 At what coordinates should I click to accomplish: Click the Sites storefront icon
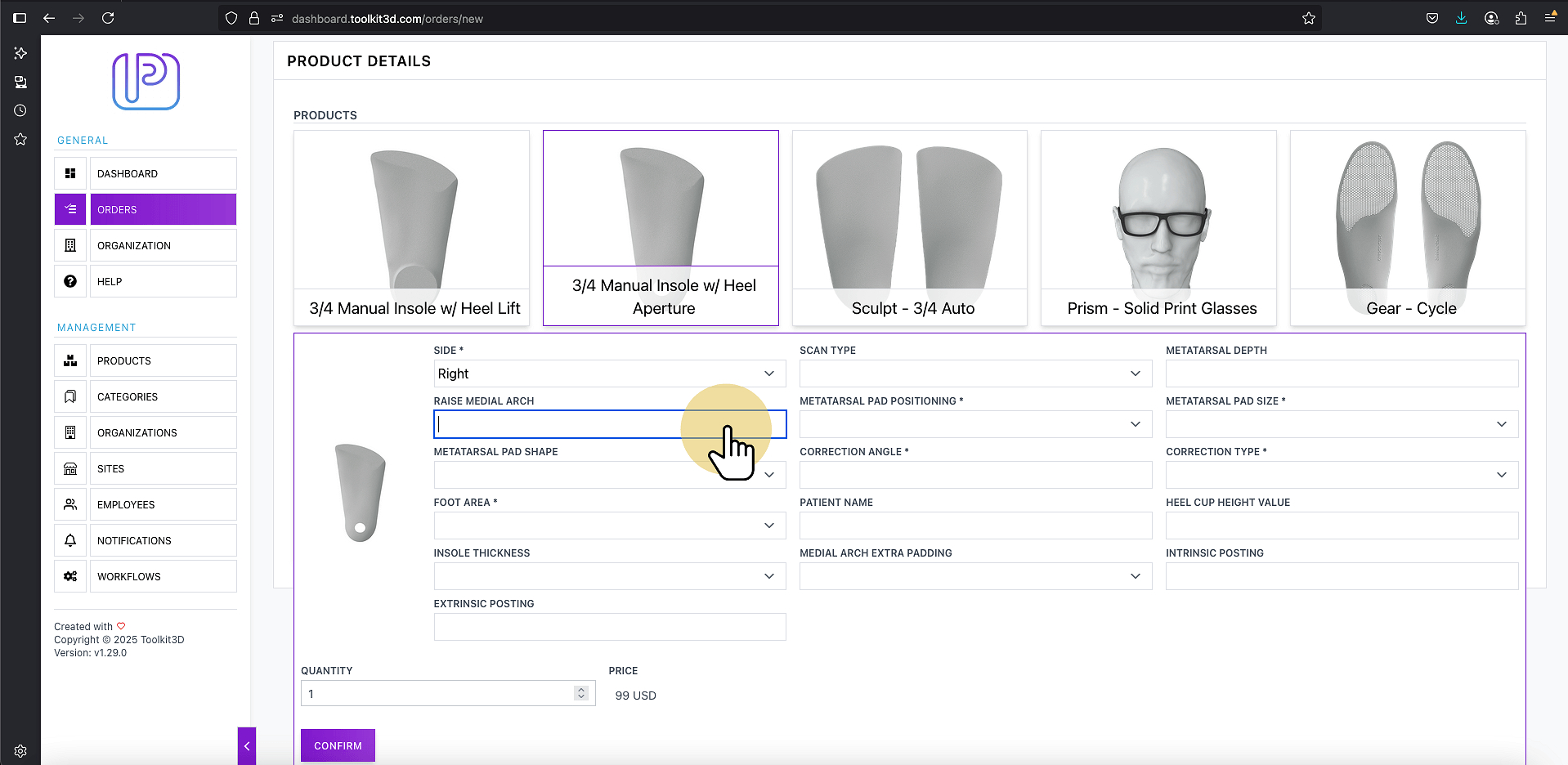coord(70,468)
